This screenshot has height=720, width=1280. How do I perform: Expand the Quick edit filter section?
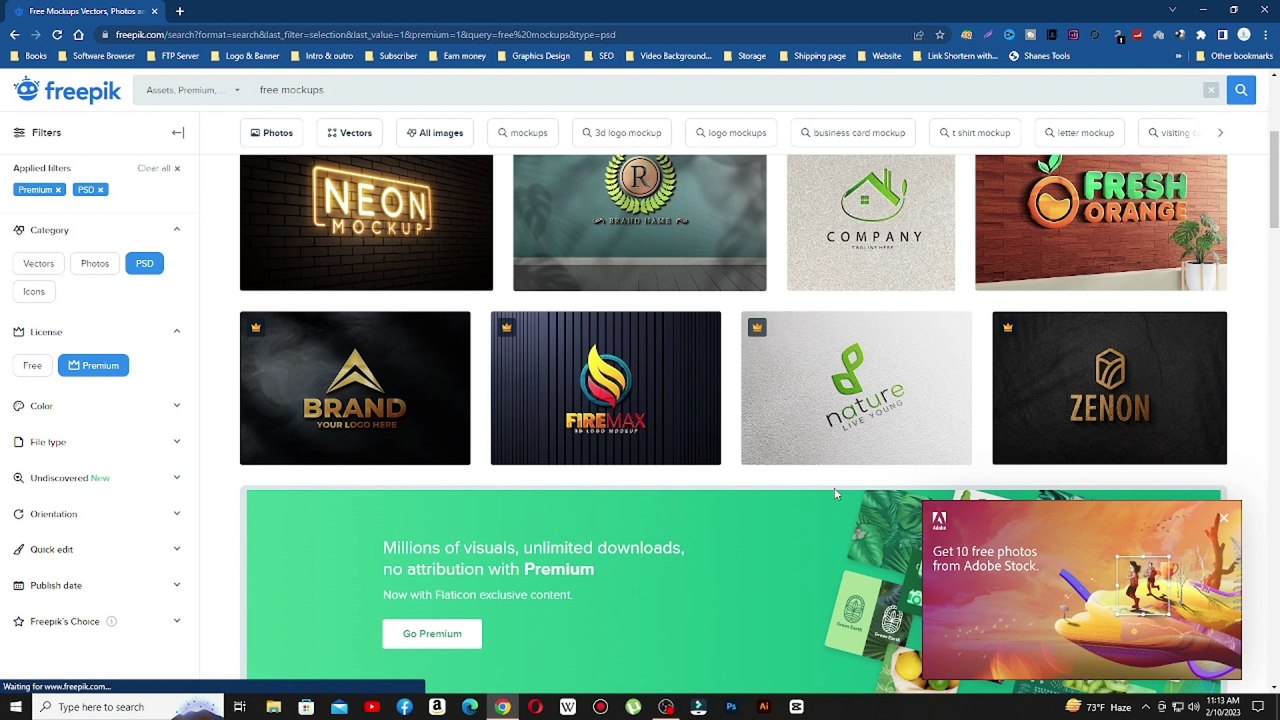(177, 549)
